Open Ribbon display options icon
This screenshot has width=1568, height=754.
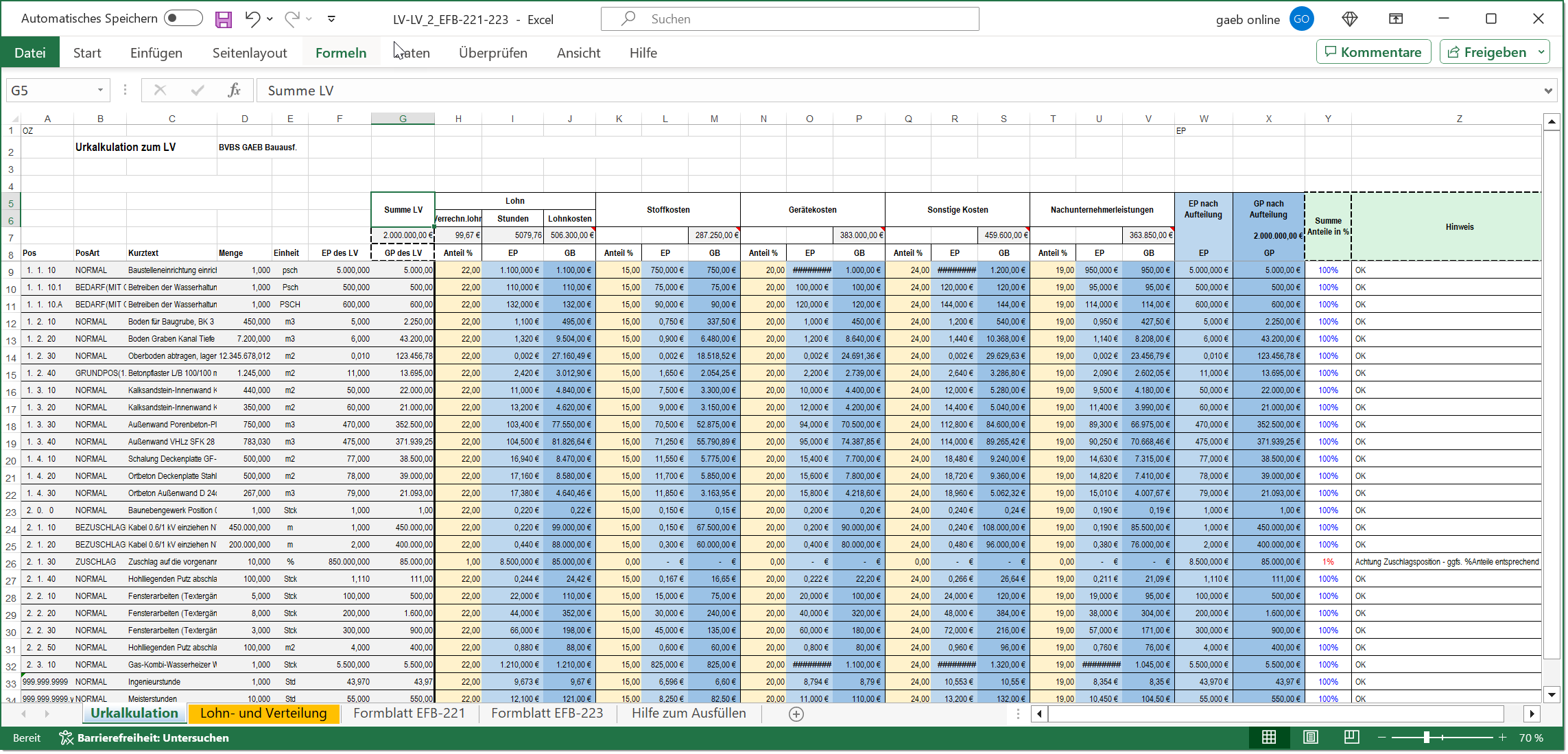[x=1396, y=19]
